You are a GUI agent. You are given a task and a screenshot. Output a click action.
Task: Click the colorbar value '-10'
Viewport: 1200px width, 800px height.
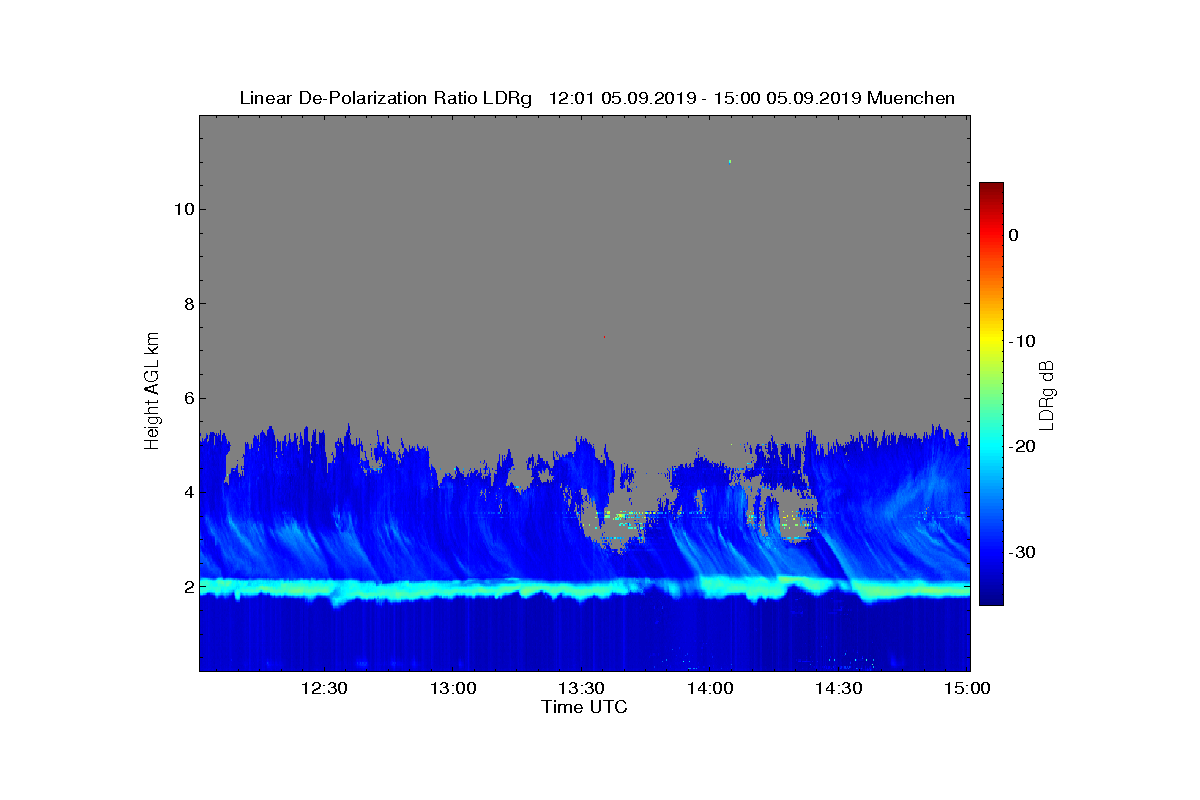click(x=1021, y=341)
